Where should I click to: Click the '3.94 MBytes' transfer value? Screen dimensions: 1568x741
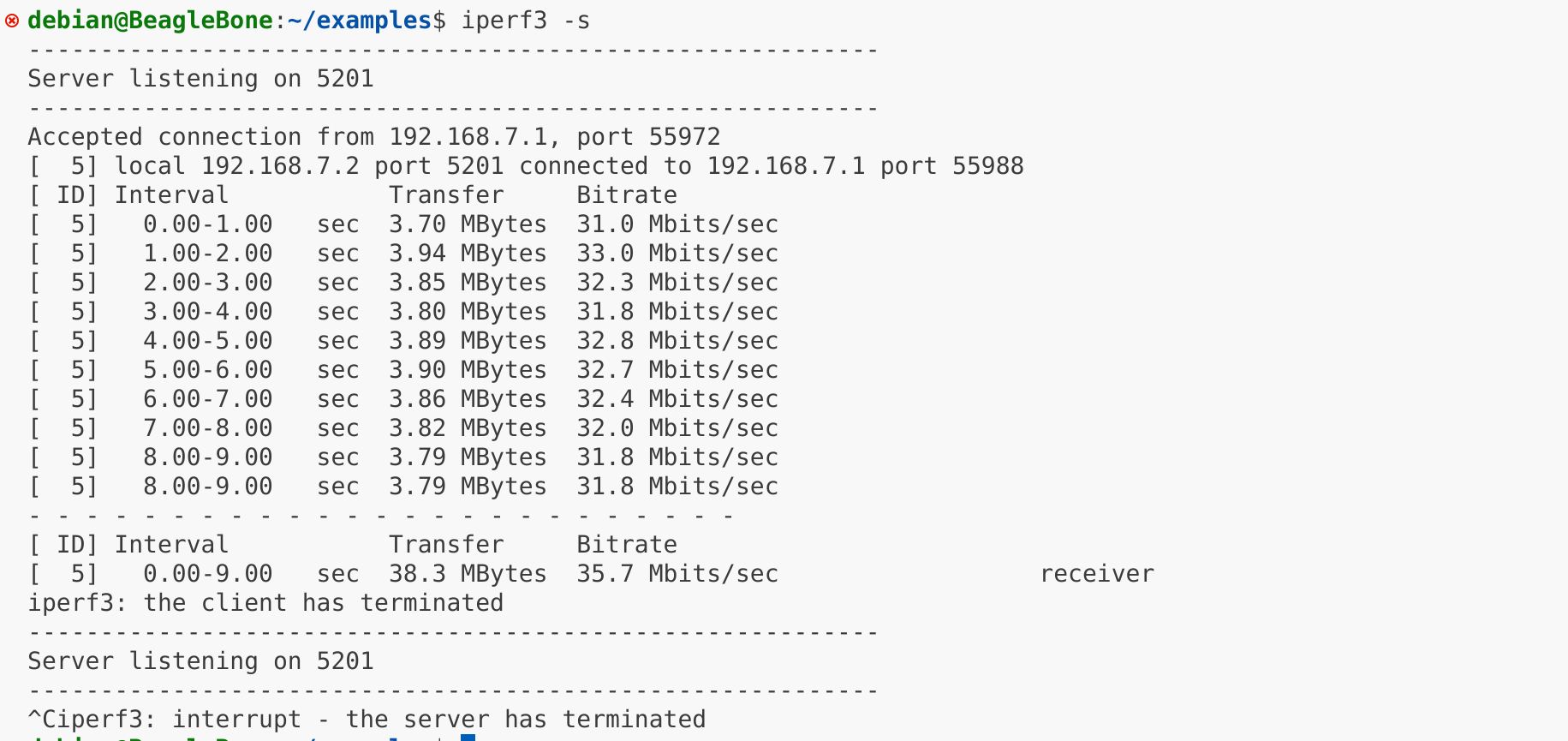[468, 254]
